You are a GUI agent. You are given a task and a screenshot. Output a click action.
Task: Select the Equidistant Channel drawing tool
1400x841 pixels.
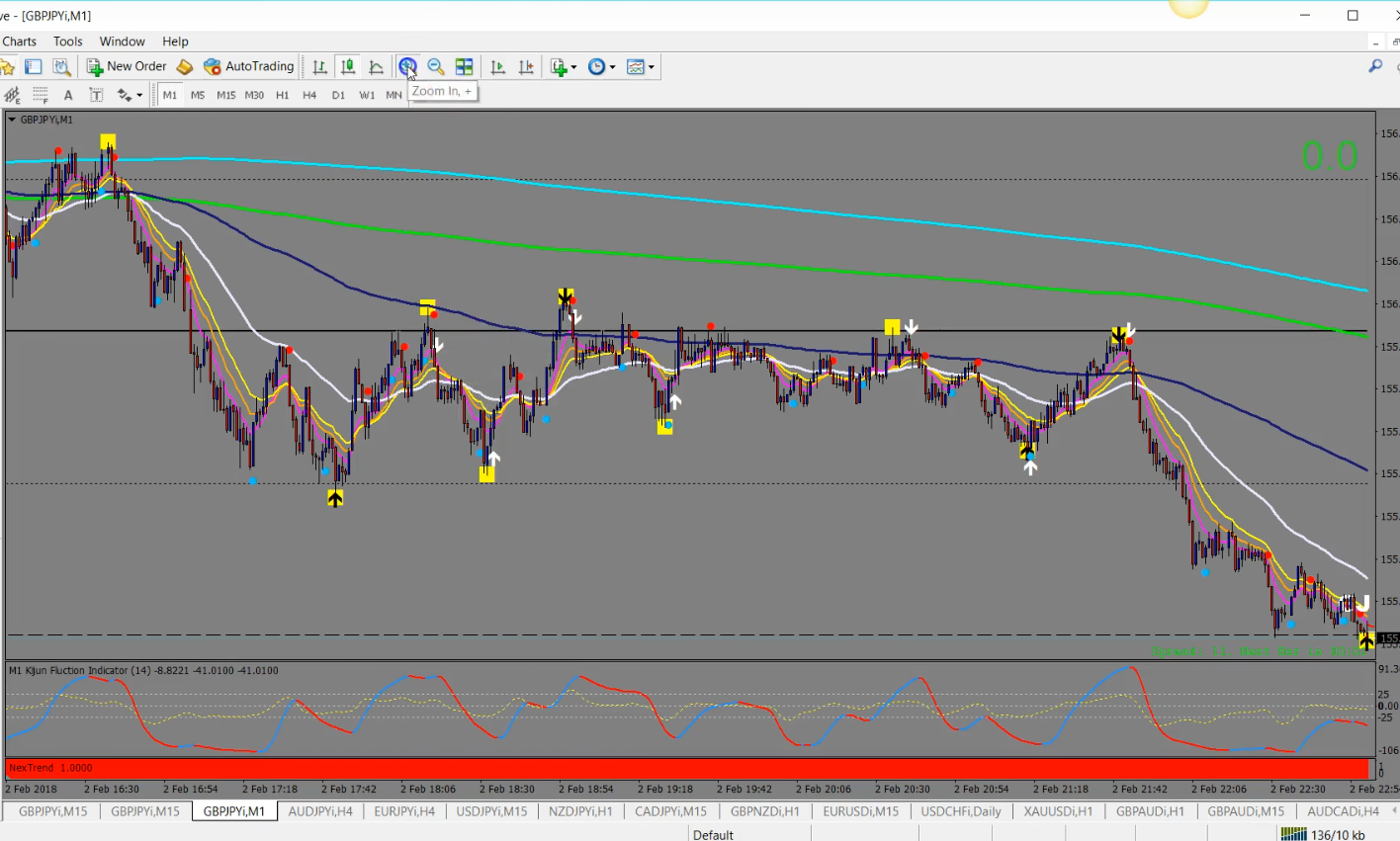tap(12, 95)
